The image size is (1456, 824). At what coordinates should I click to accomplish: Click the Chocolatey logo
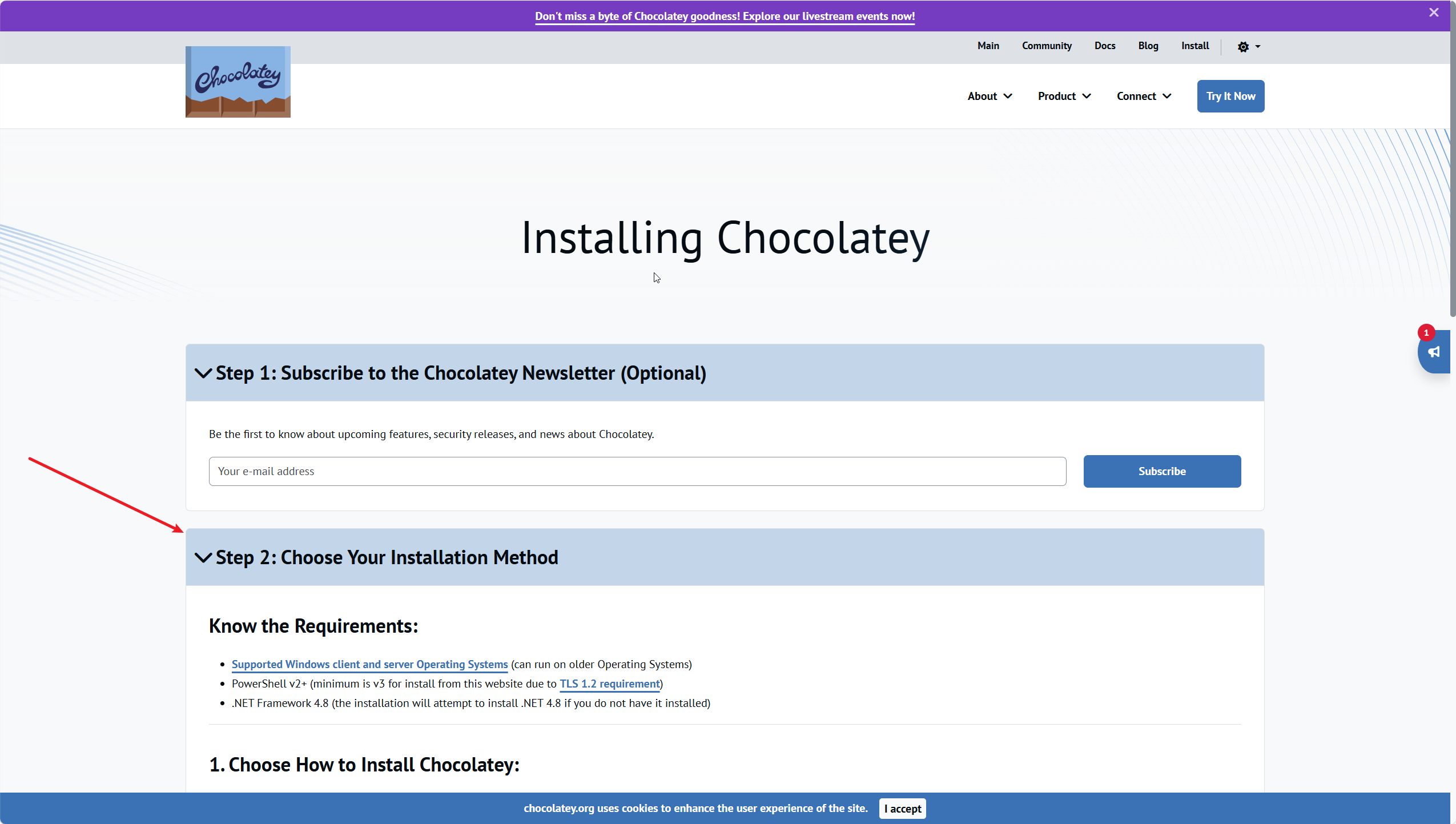pos(238,82)
